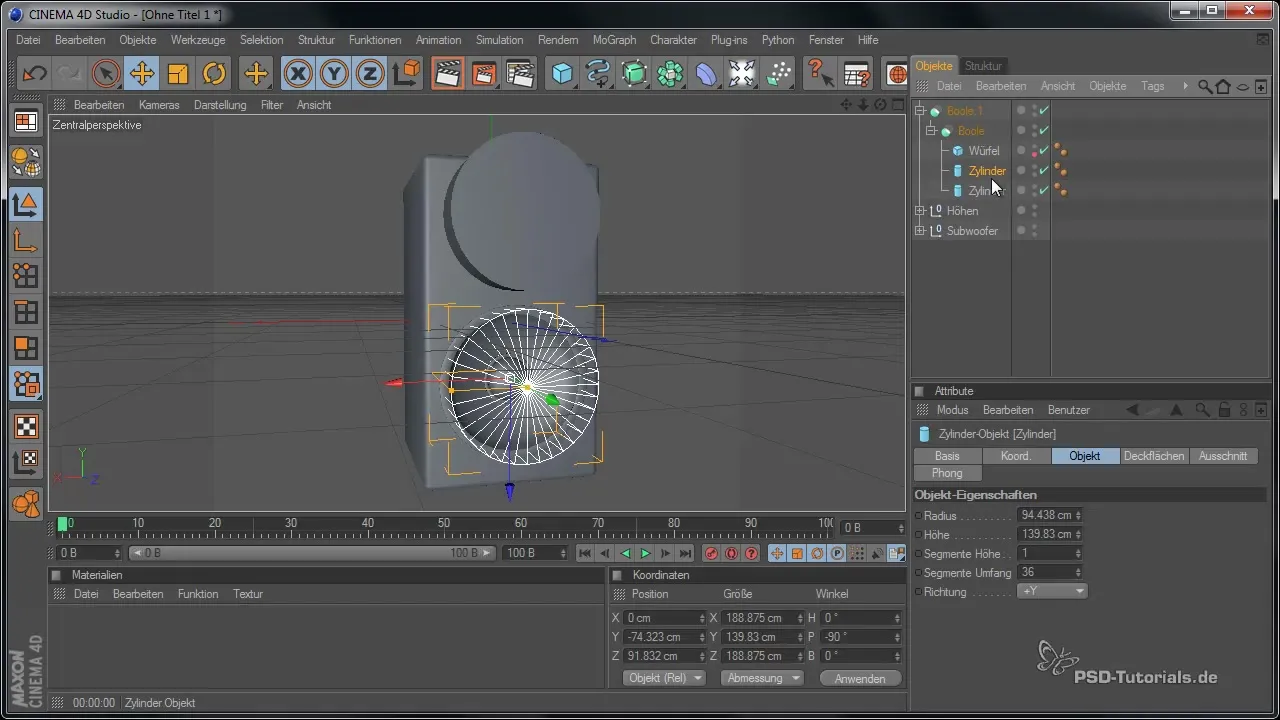Open the Datei menu in main menu bar
The height and width of the screenshot is (720, 1280).
28,40
